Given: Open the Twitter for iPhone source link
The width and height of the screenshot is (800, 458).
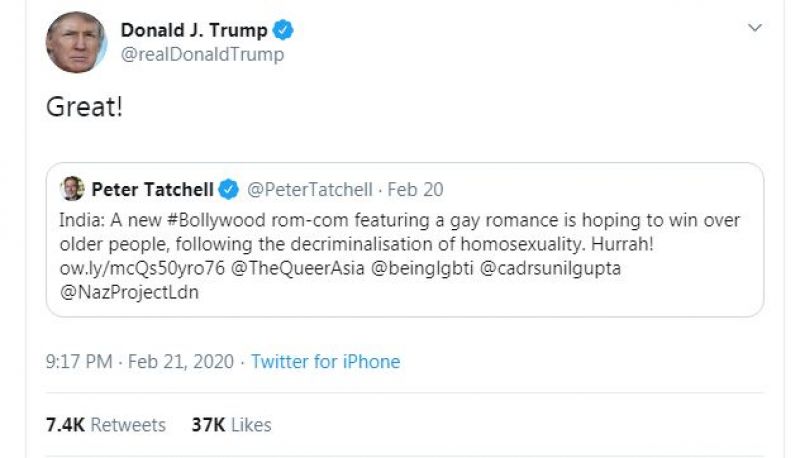Looking at the screenshot, I should pos(325,362).
